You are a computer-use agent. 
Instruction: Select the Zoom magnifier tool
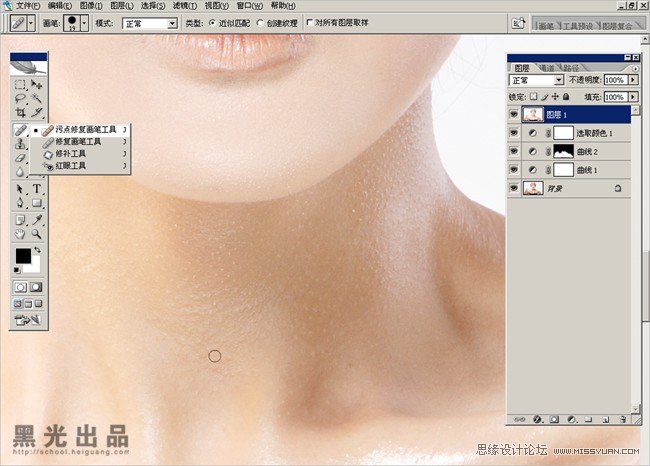pos(36,234)
